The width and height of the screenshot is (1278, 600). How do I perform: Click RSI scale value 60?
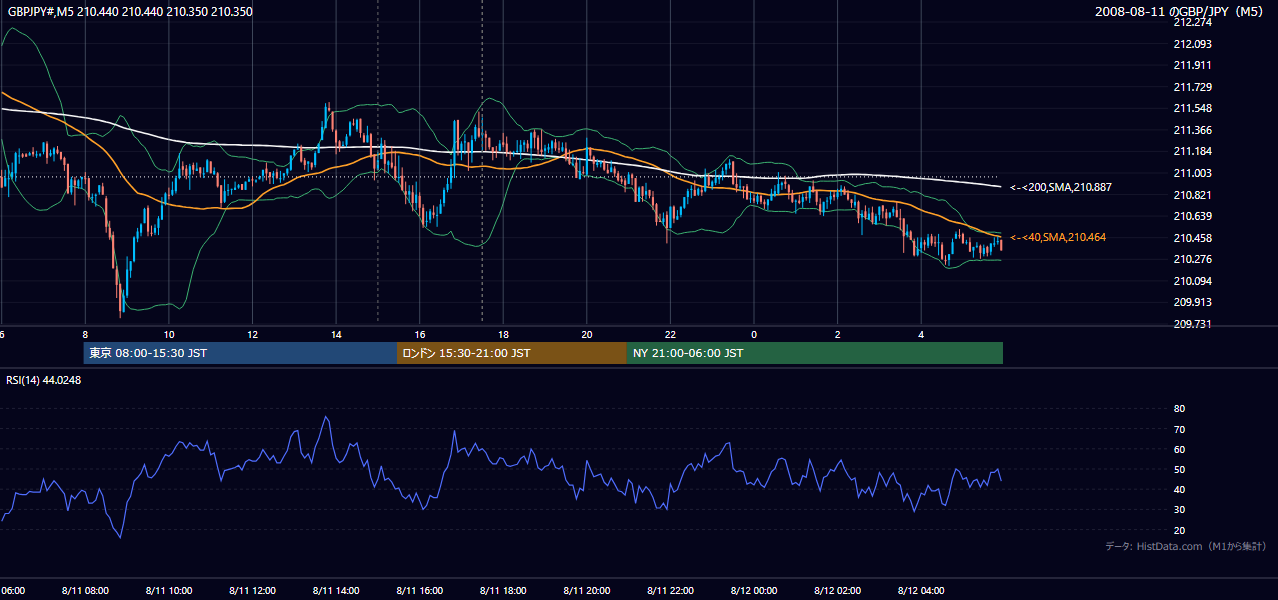[1179, 449]
